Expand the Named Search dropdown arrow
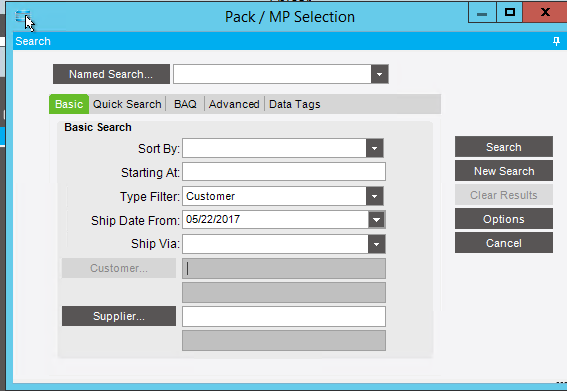Image resolution: width=567 pixels, height=391 pixels. tap(379, 75)
